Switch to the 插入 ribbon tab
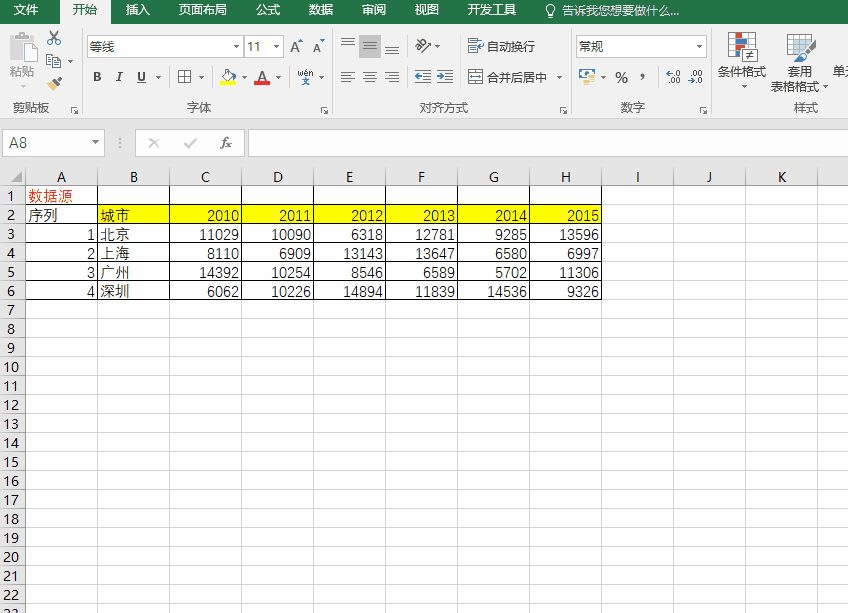Viewport: 848px width, 613px height. (137, 11)
